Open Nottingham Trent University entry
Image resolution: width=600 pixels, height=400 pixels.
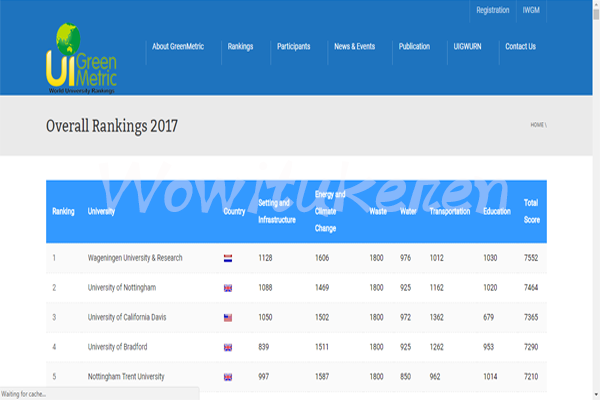pos(126,376)
